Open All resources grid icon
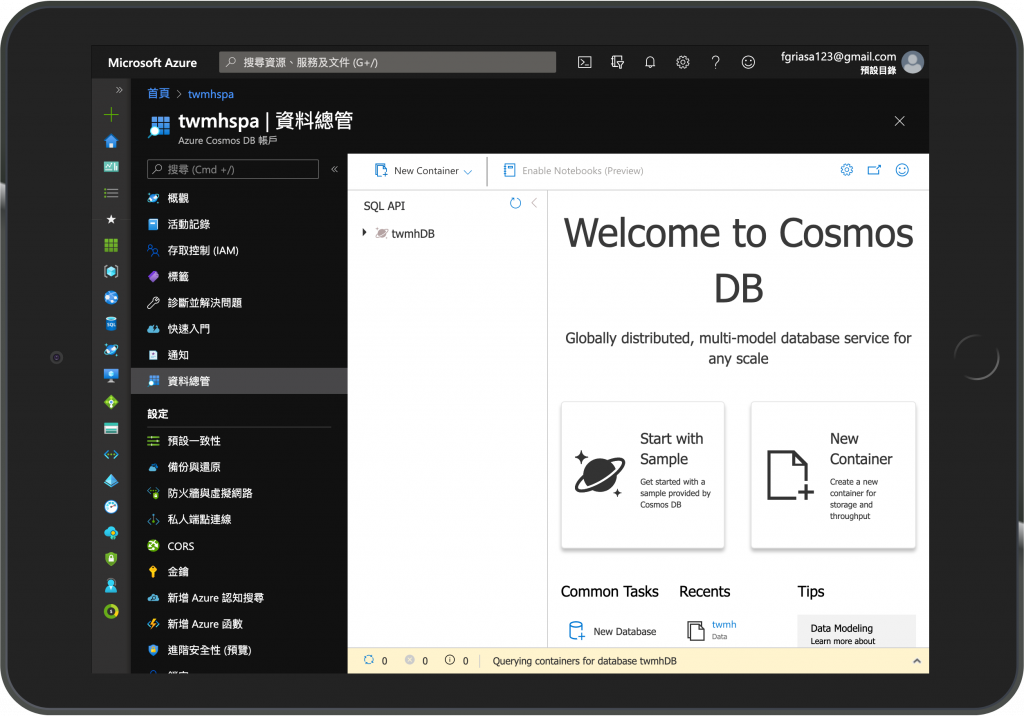This screenshot has width=1024, height=716. [111, 245]
